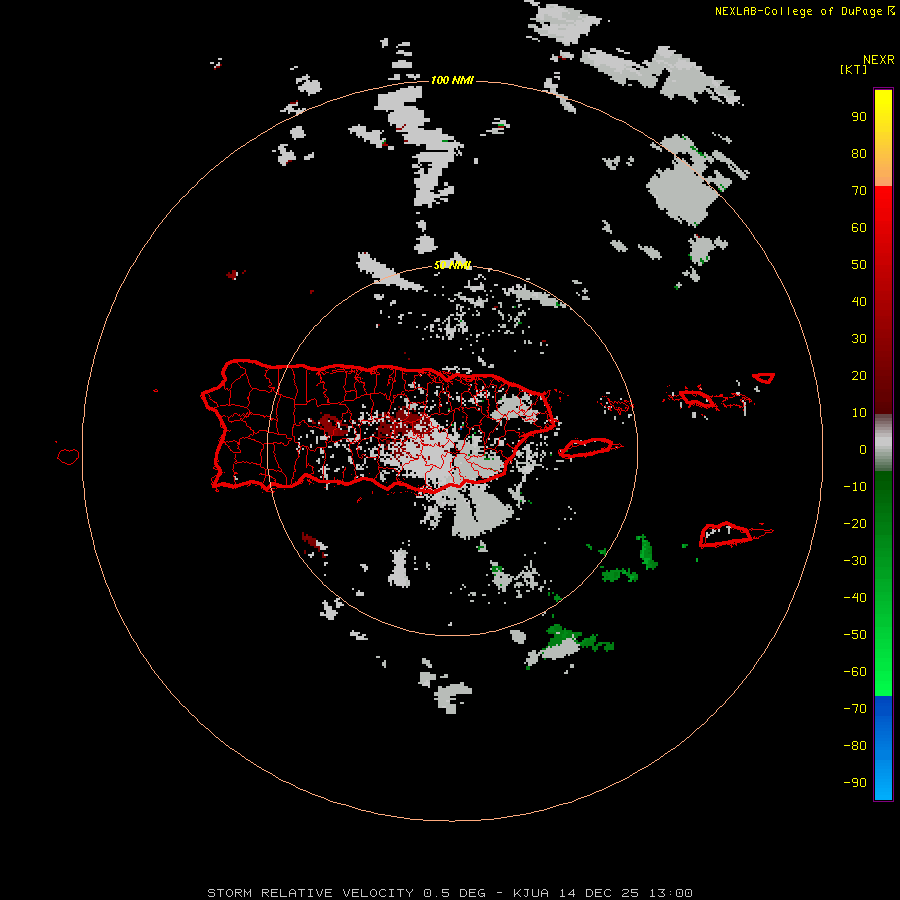
Task: Click the positive 30 value on the velocity scale
Action: click(859, 339)
